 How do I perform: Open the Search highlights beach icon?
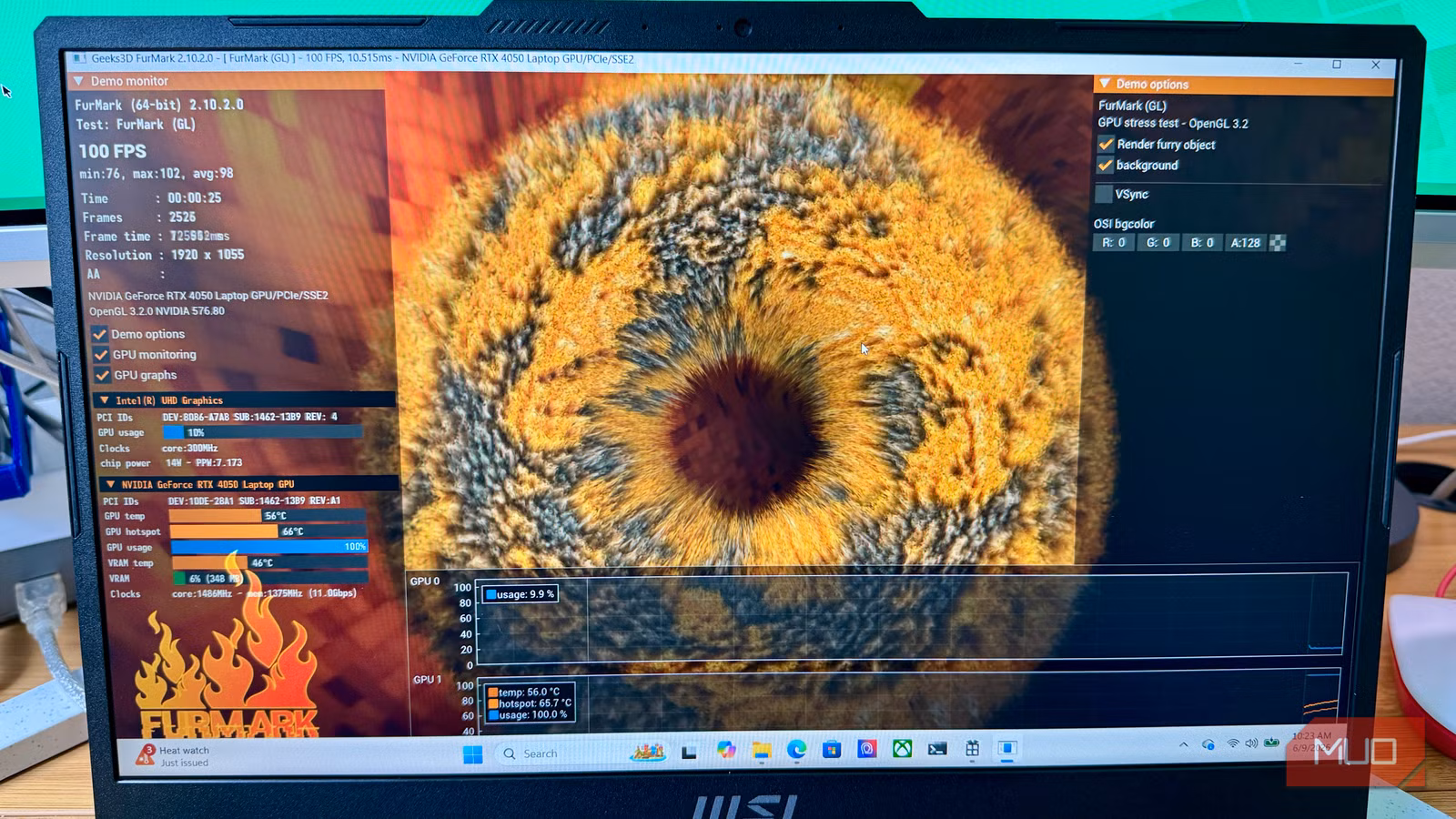coord(648,752)
